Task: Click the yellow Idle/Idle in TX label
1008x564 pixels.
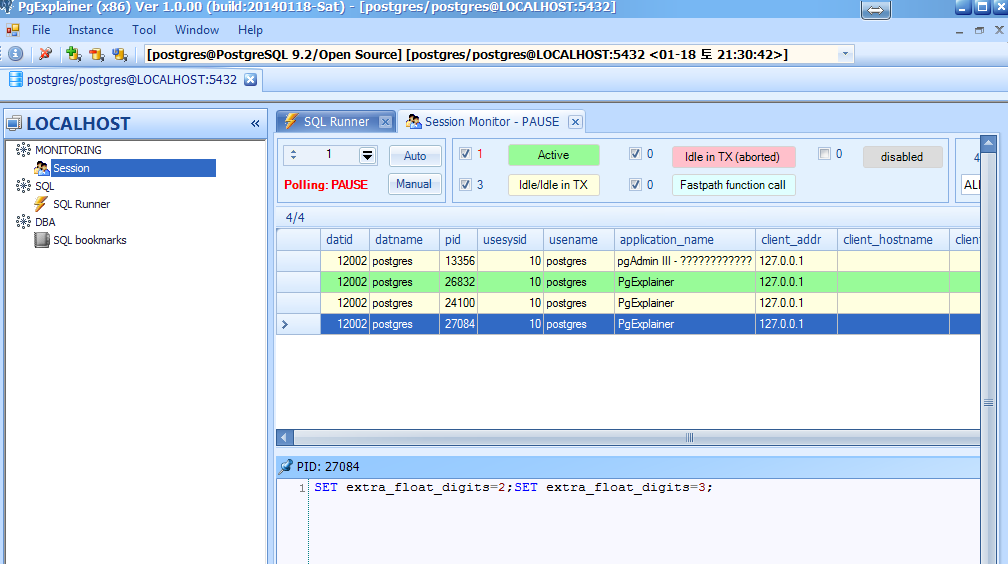Action: (x=554, y=185)
